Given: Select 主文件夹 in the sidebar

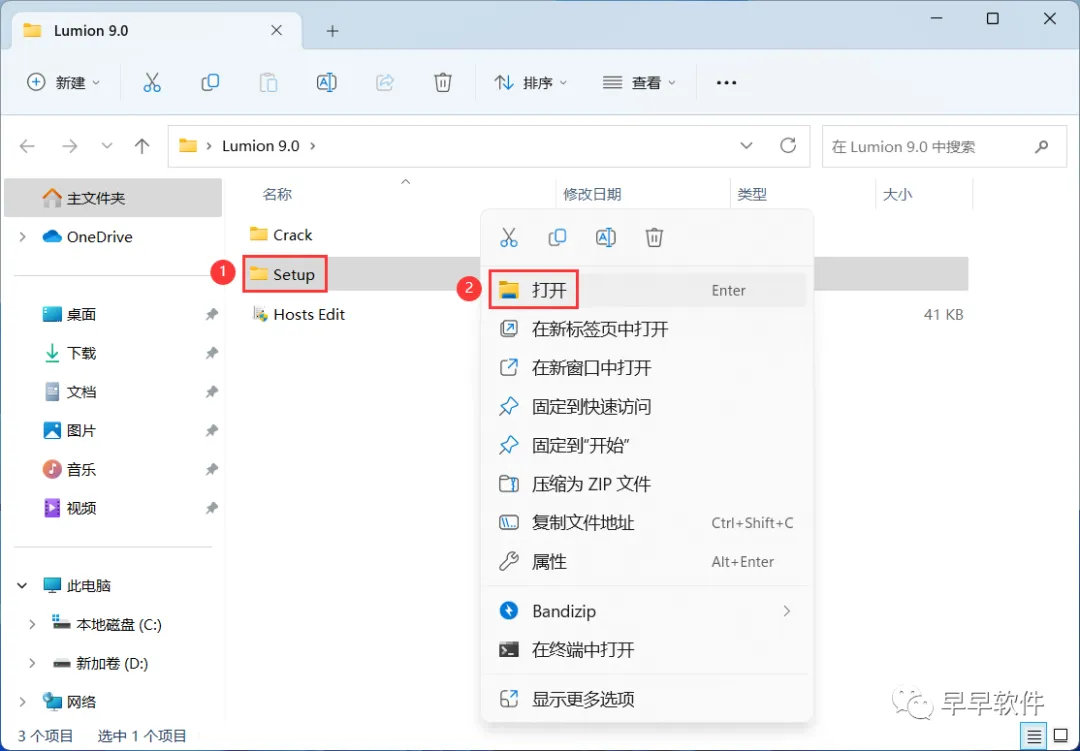Looking at the screenshot, I should coord(113,198).
